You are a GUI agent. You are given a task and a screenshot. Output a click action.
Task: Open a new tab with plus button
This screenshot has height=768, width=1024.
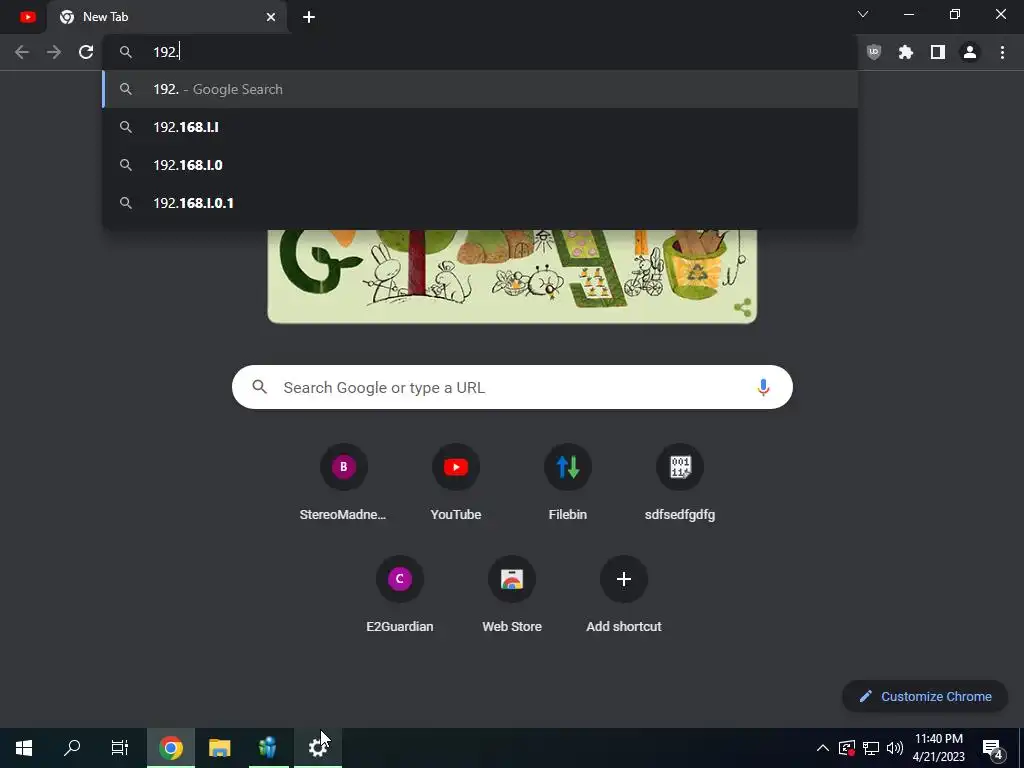pyautogui.click(x=309, y=17)
